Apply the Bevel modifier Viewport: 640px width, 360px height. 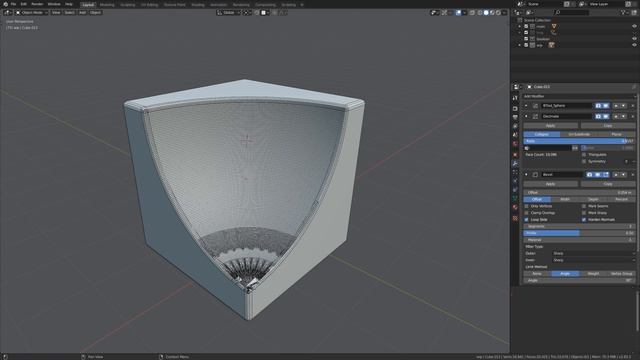(x=551, y=184)
